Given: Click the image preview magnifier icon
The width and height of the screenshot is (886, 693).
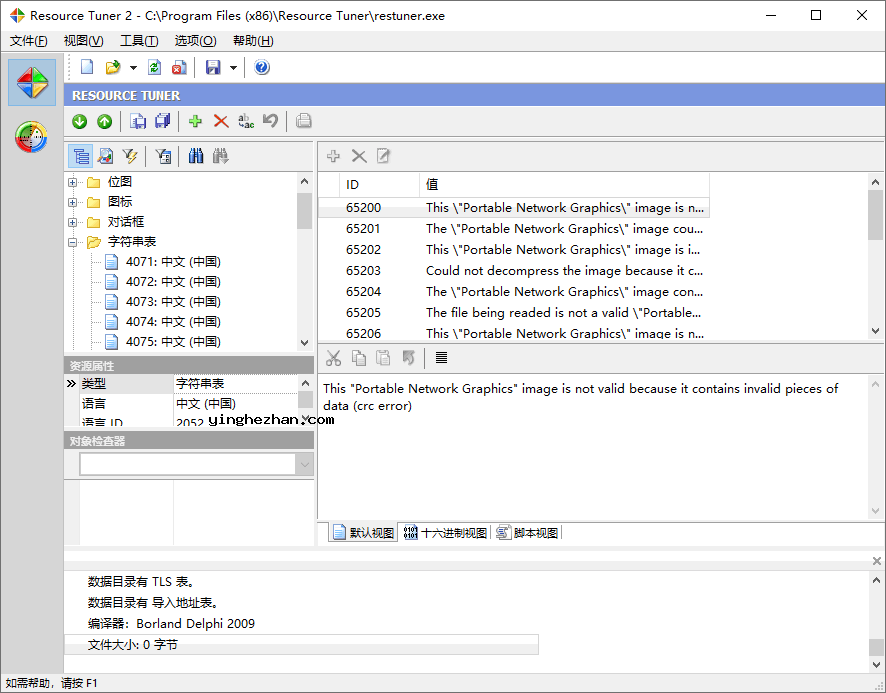Looking at the screenshot, I should coord(106,156).
